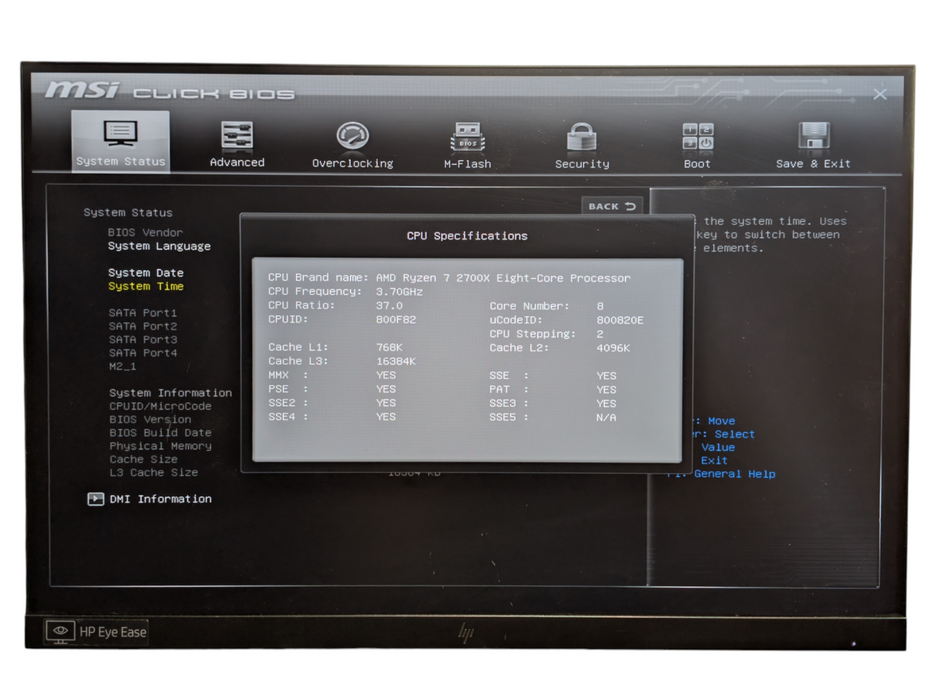Click the BIOS Build Date row
The height and width of the screenshot is (700, 930).
pyautogui.click(x=160, y=433)
